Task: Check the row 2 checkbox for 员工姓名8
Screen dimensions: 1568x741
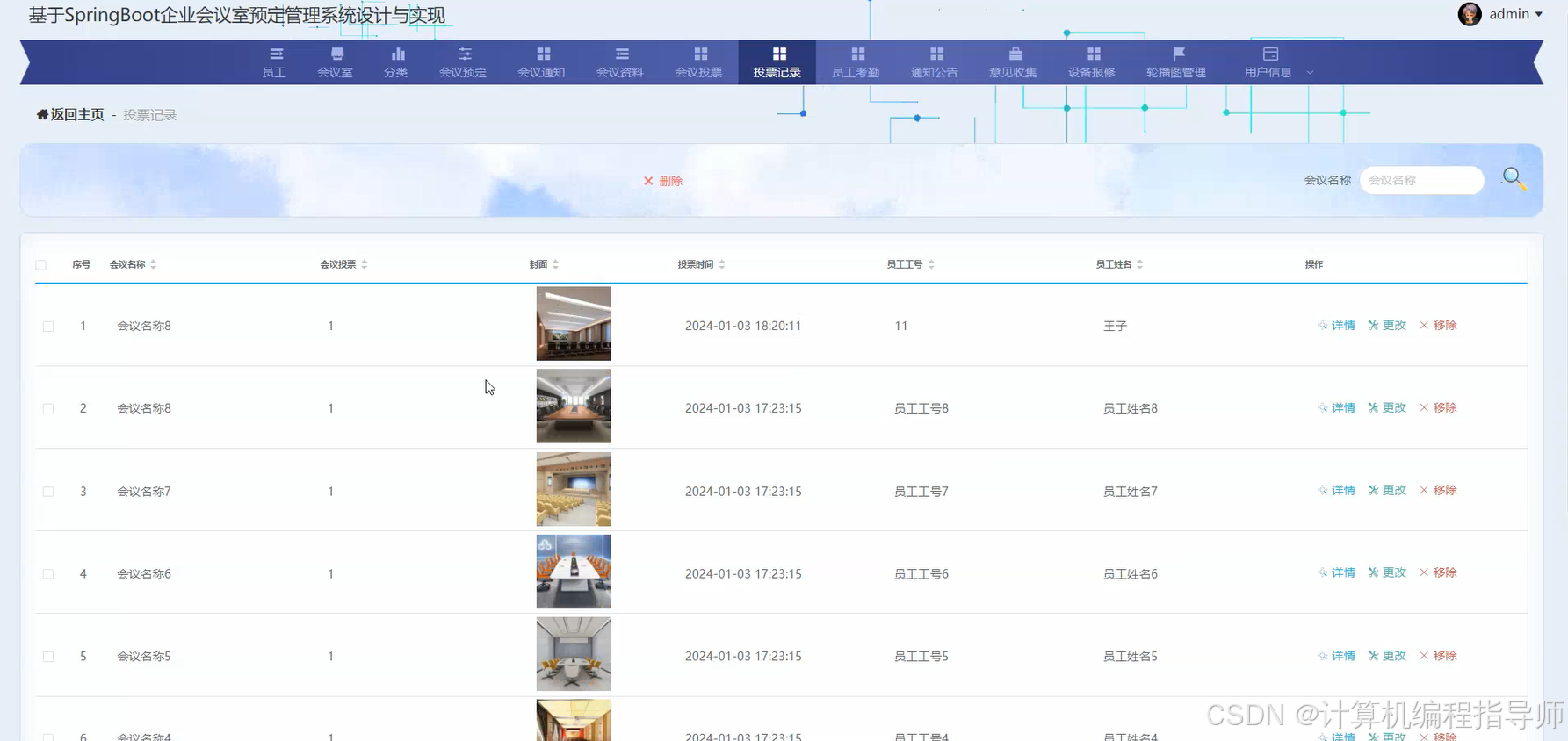Action: pos(48,409)
